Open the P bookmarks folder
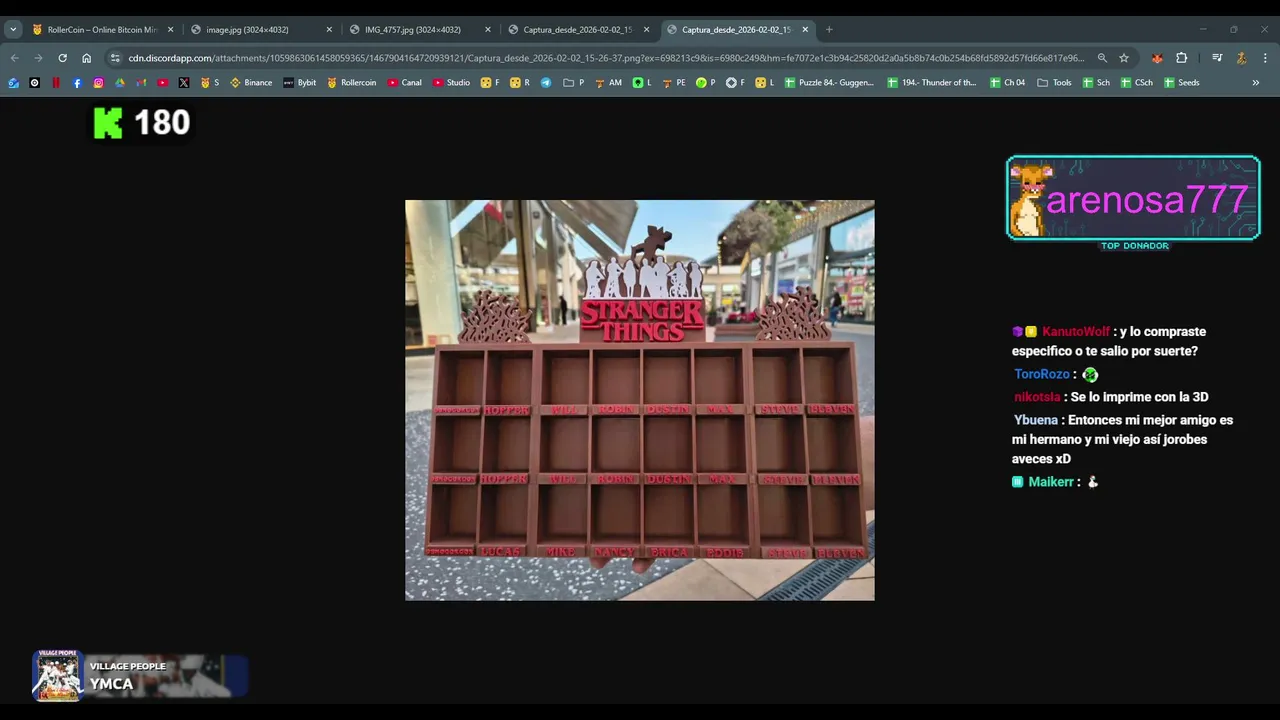The image size is (1280, 720). (x=574, y=83)
